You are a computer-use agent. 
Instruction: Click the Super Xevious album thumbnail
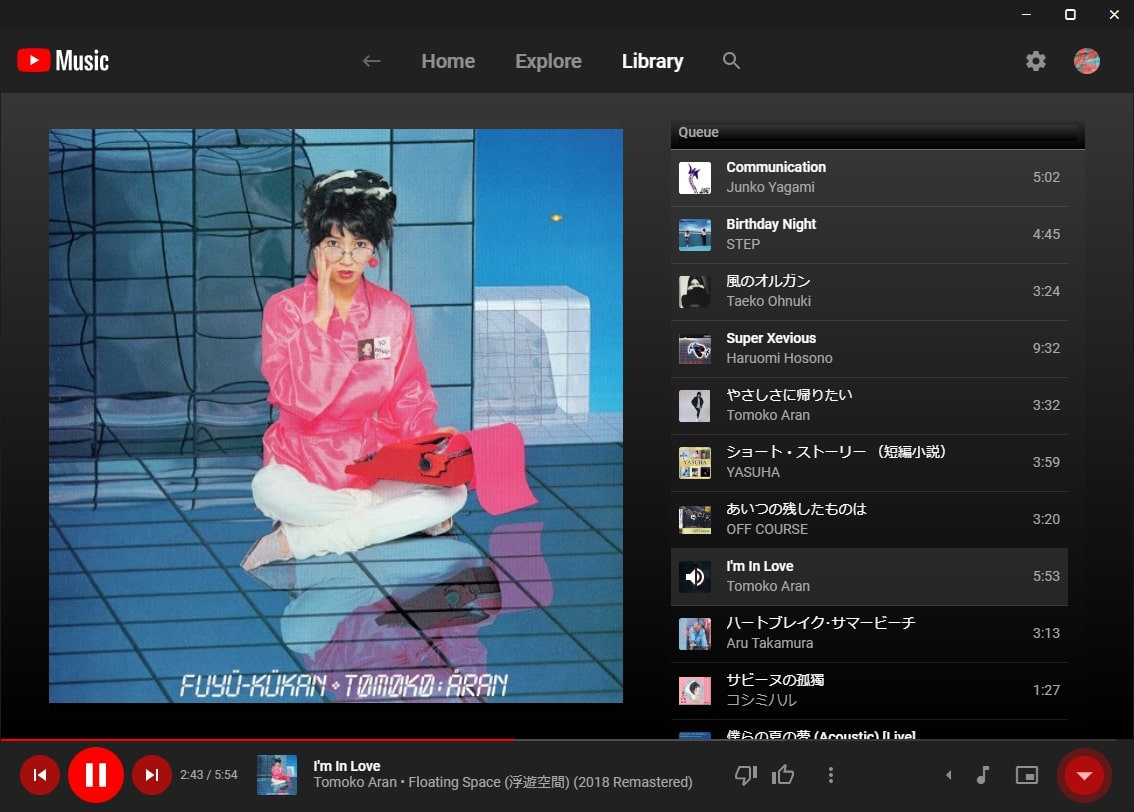694,349
